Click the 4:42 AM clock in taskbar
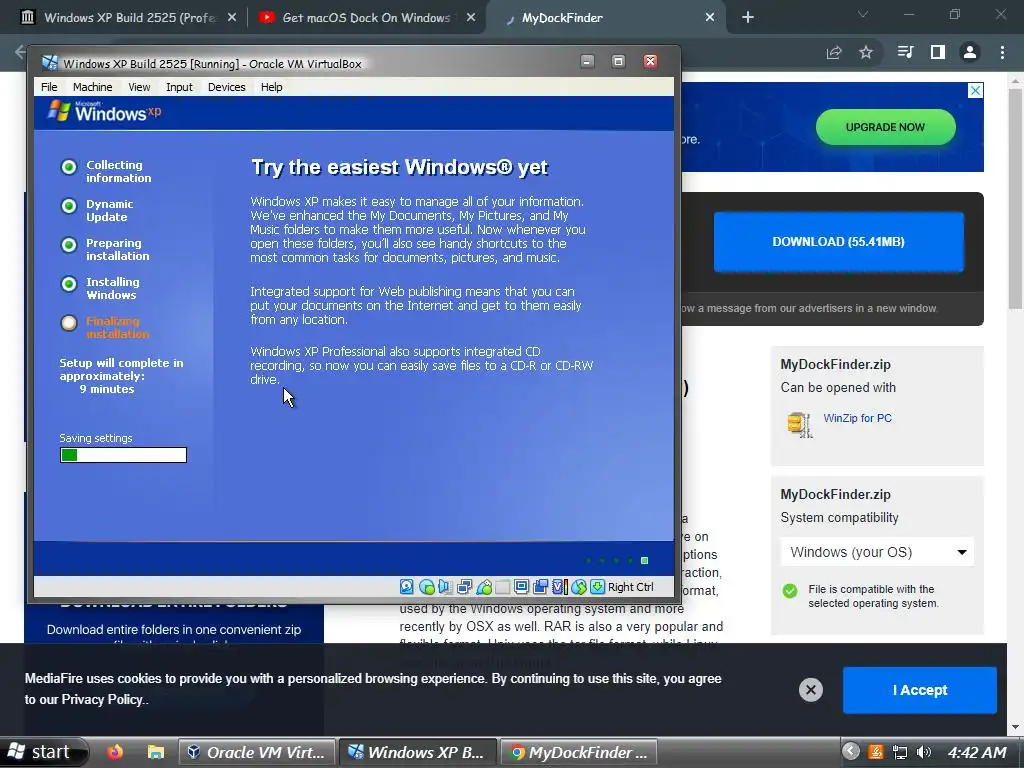This screenshot has width=1024, height=768. [977, 752]
